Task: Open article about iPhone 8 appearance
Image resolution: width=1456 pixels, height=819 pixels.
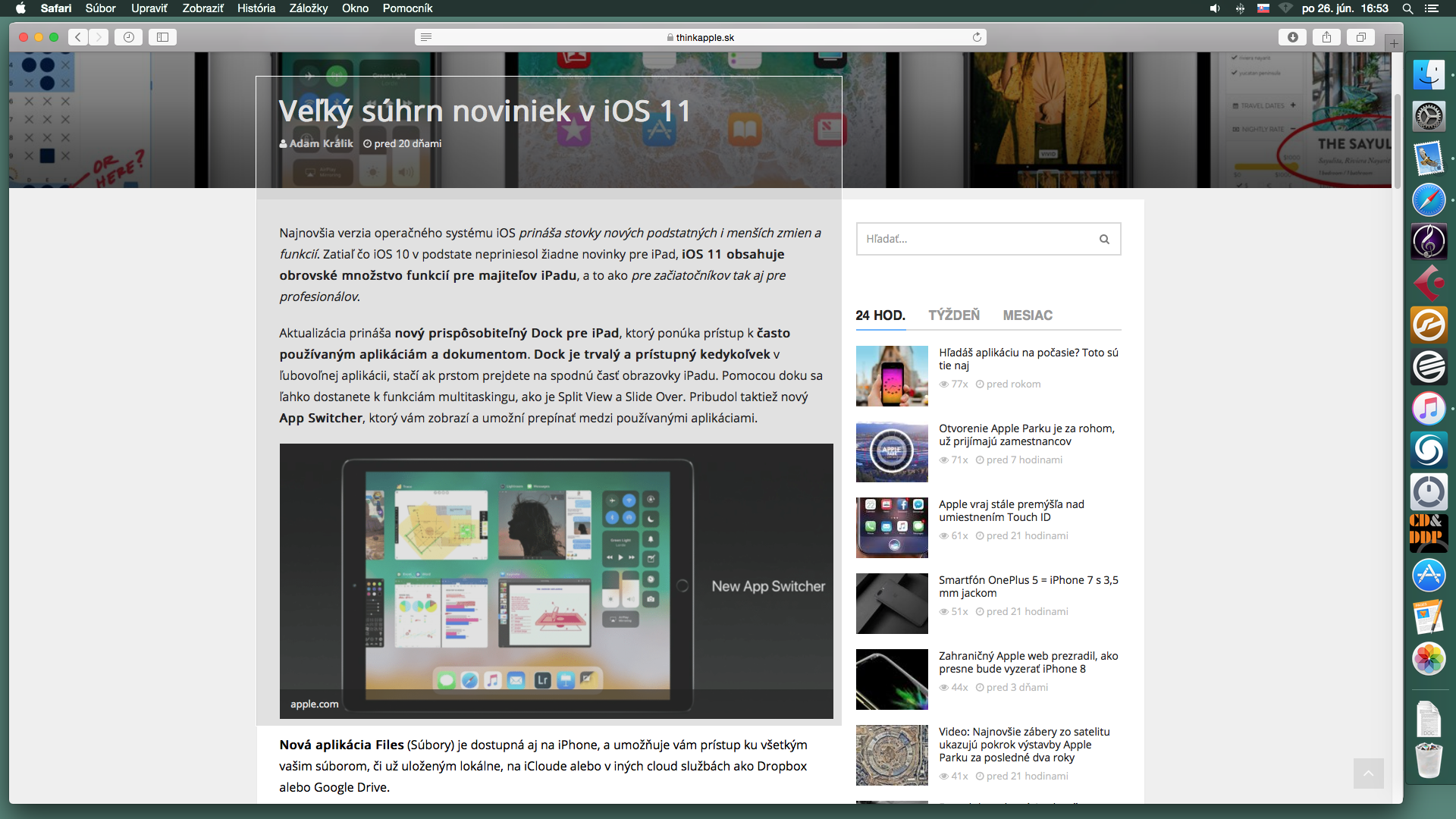Action: tap(1028, 662)
